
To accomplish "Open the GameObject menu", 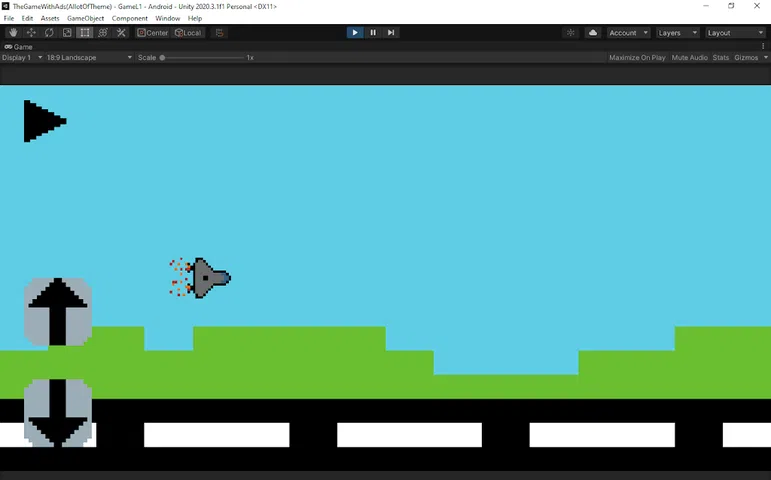I will pos(85,19).
